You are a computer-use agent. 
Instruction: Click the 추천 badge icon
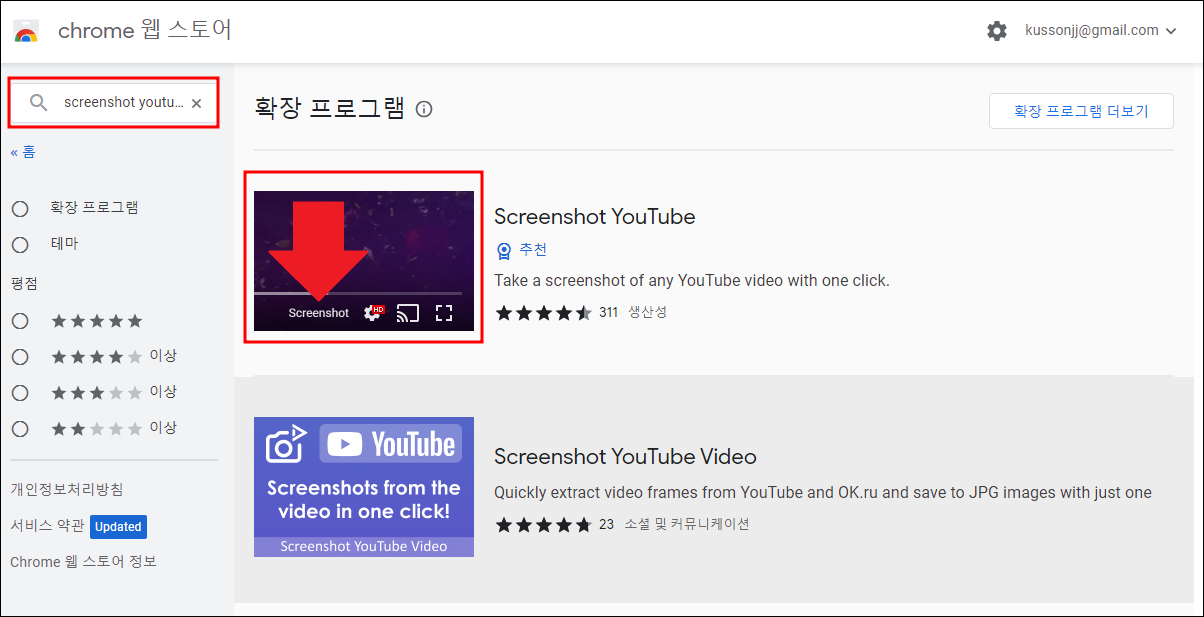[x=504, y=250]
